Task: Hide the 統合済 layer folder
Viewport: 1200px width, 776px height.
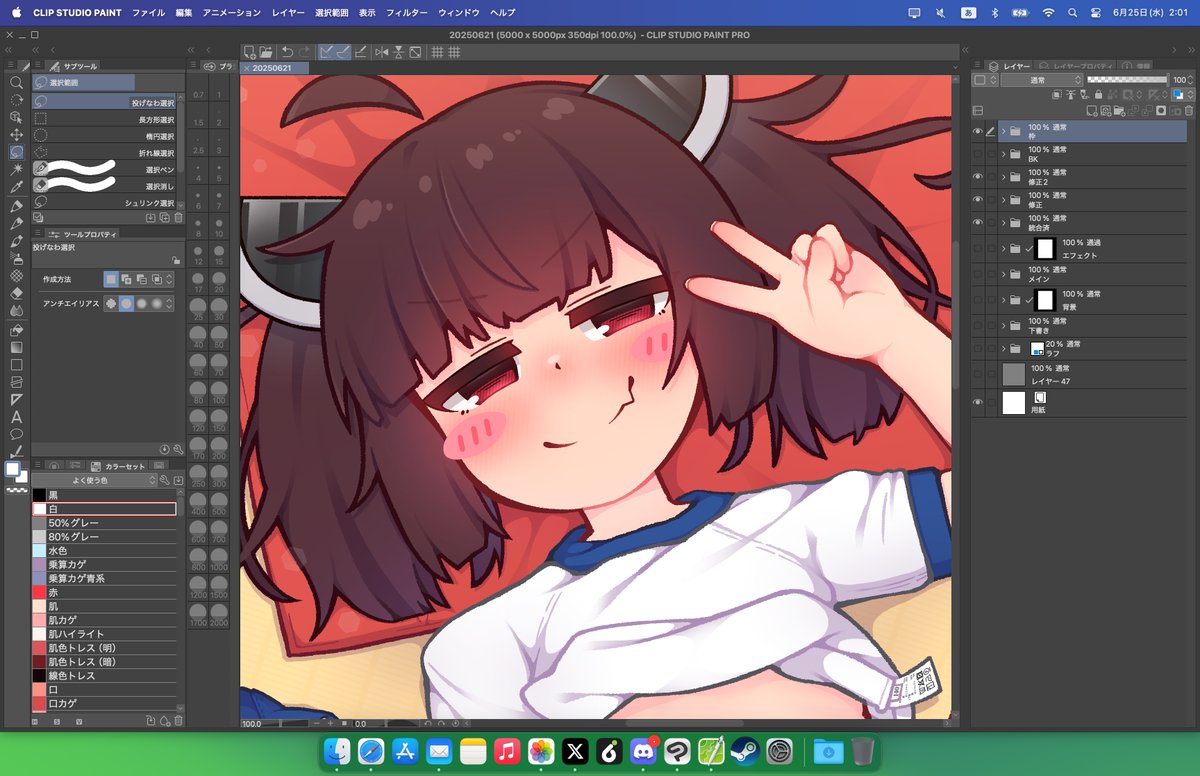Action: point(978,222)
